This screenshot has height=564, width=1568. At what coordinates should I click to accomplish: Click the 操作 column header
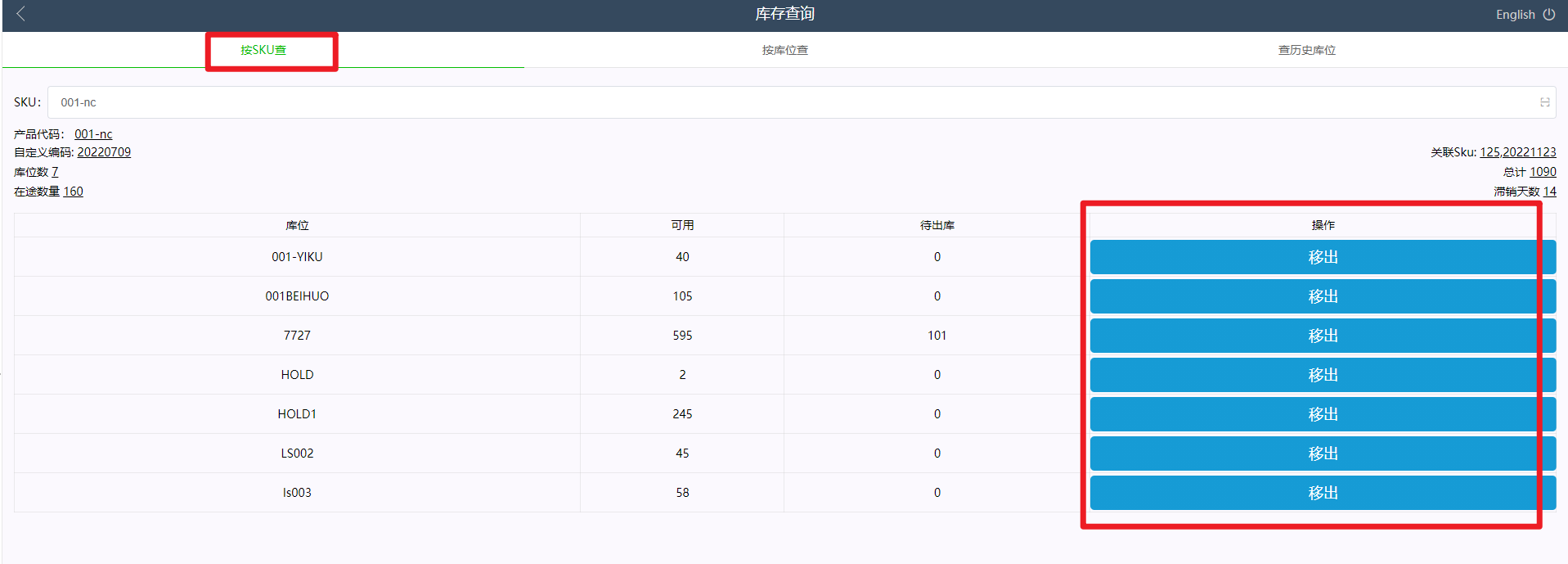(1323, 225)
